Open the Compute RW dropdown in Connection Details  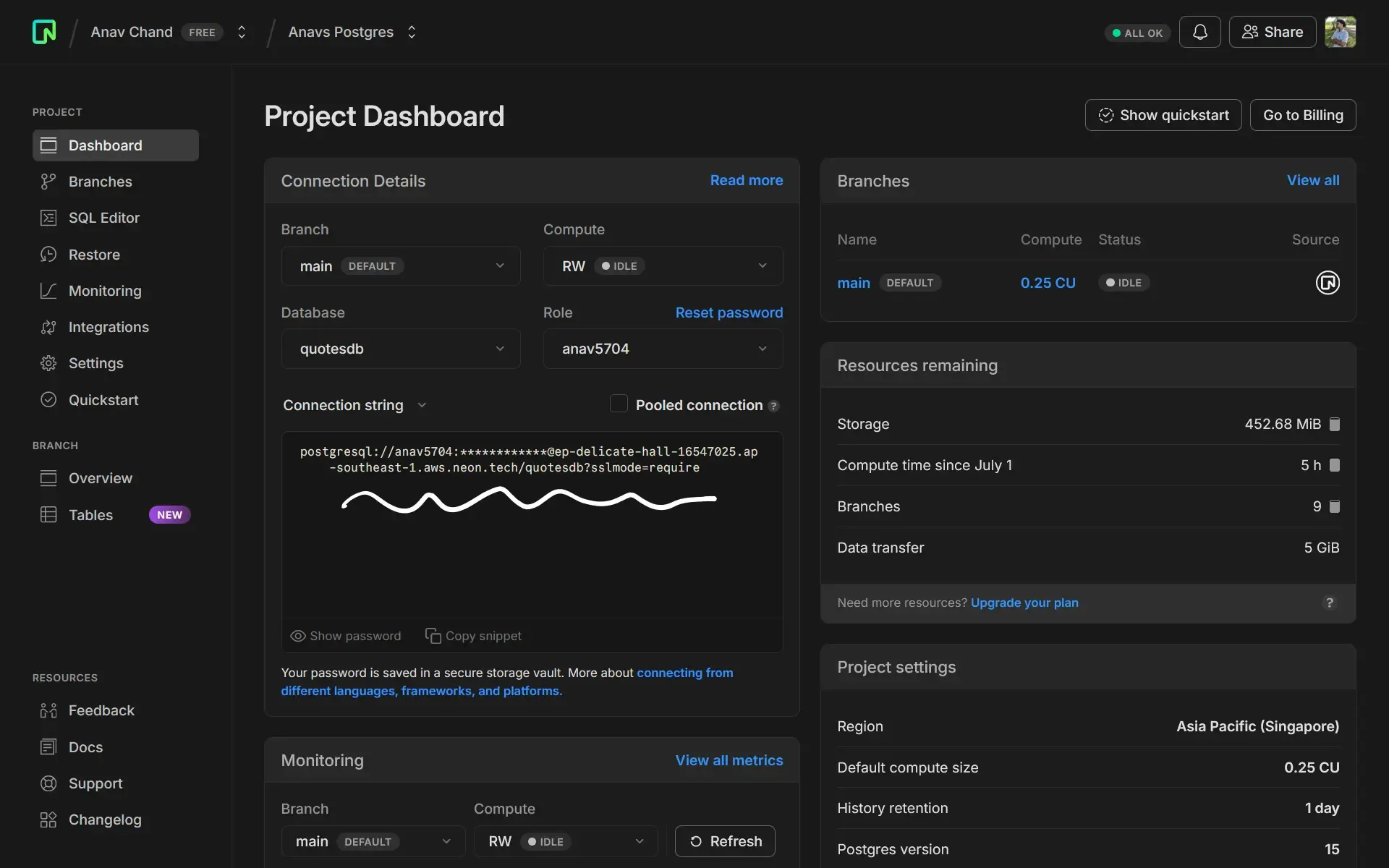663,266
